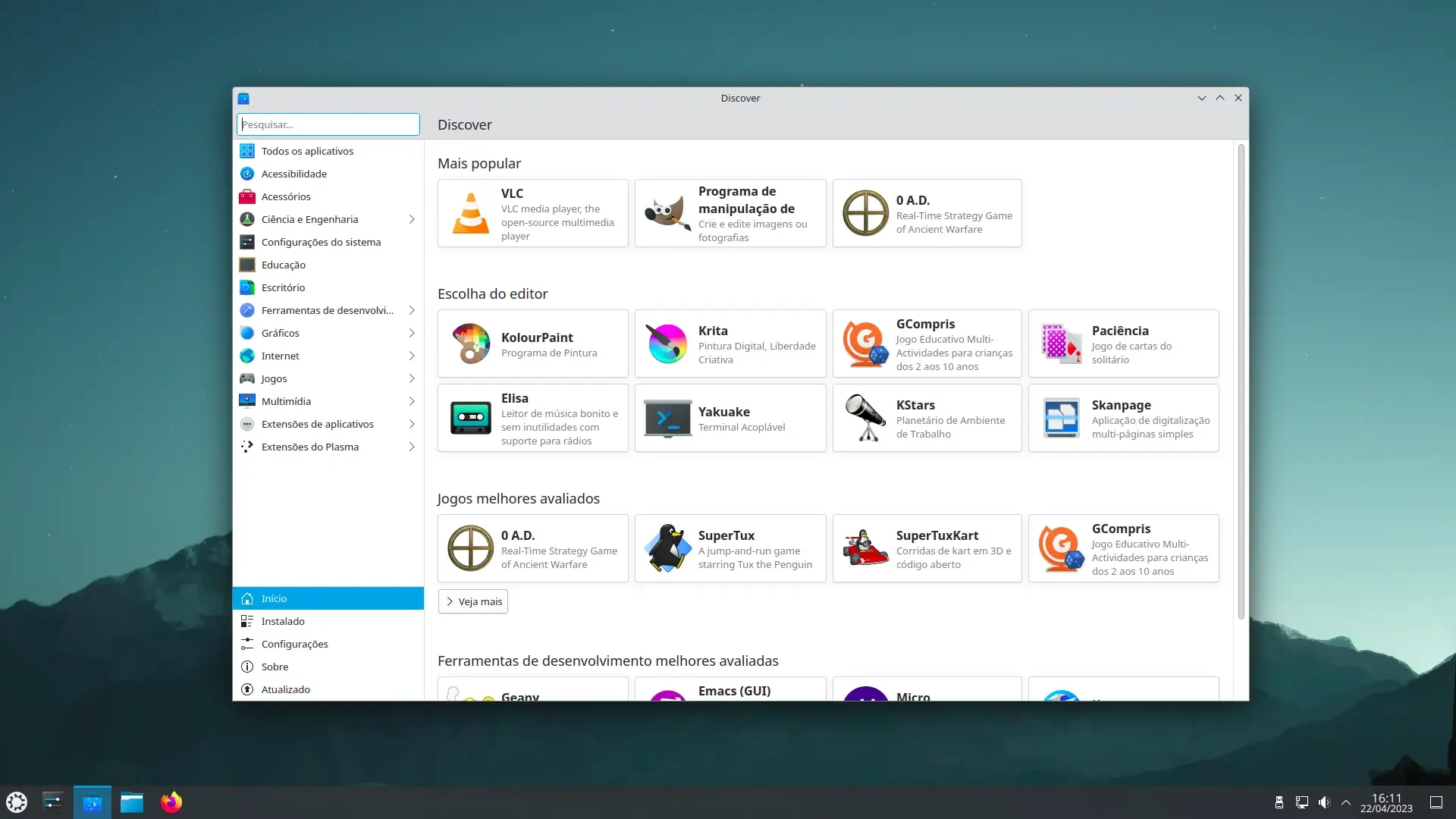This screenshot has height=819, width=1456.
Task: Click GCompris icon in Escolha do editor
Action: click(x=865, y=344)
